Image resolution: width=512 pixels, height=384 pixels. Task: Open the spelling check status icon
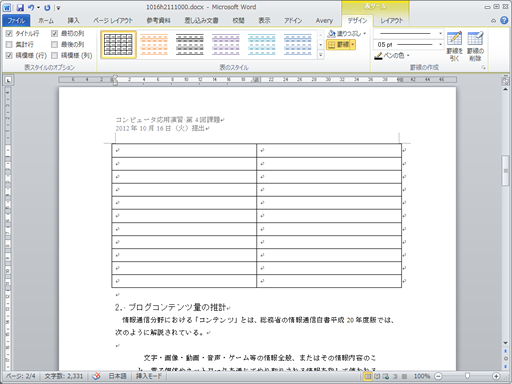coord(96,376)
